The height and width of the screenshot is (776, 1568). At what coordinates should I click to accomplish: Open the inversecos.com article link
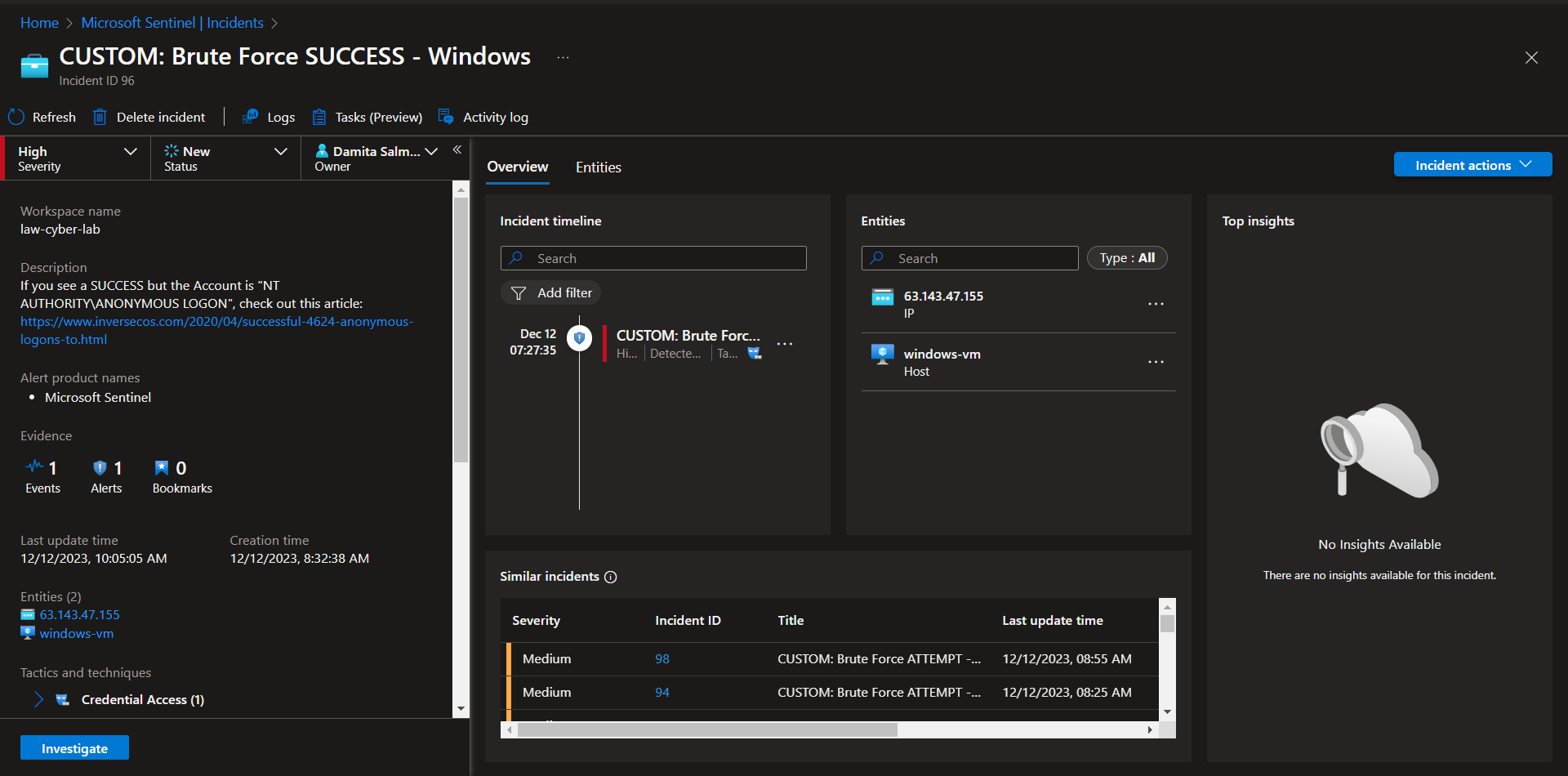tap(216, 331)
